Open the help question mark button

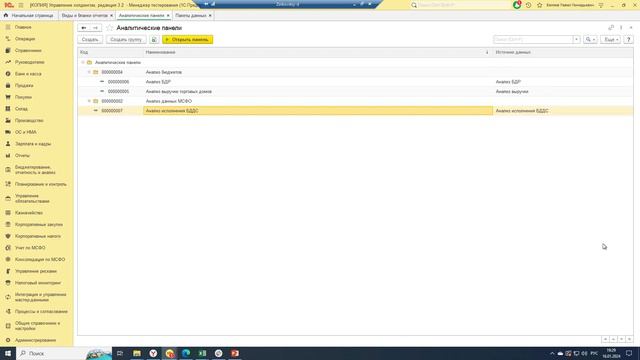[629, 40]
